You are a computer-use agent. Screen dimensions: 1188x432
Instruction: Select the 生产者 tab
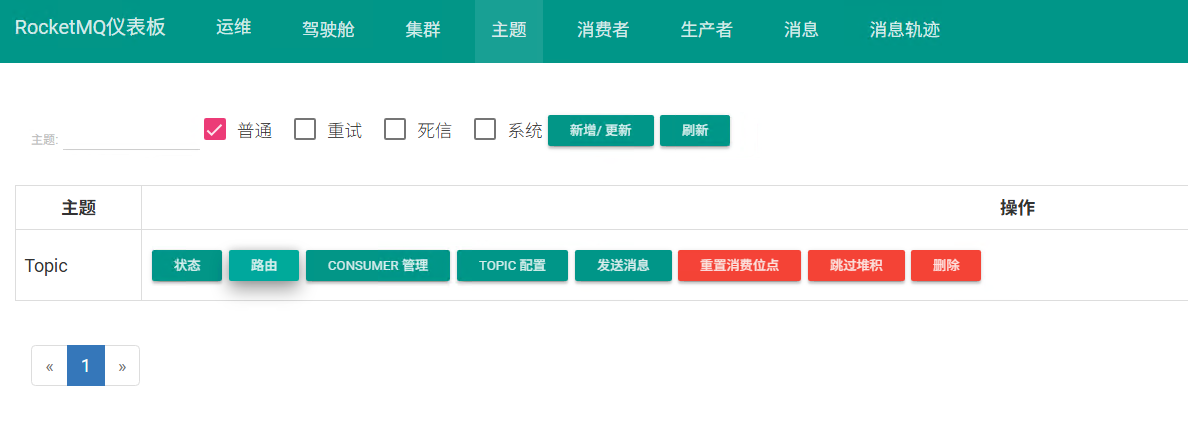pyautogui.click(x=706, y=30)
